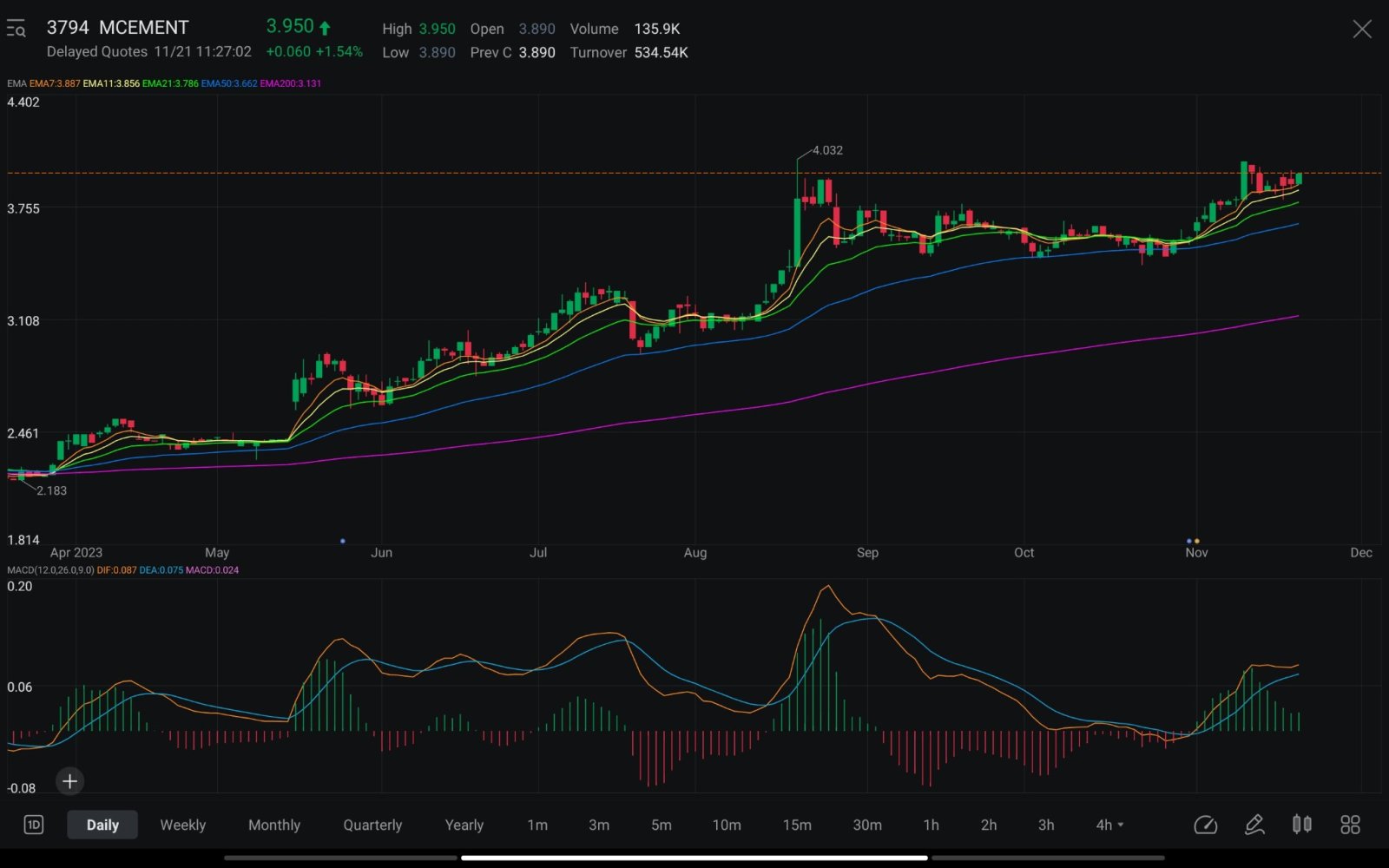This screenshot has height=868, width=1389.
Task: Switch to the Monthly timeframe
Action: [274, 825]
